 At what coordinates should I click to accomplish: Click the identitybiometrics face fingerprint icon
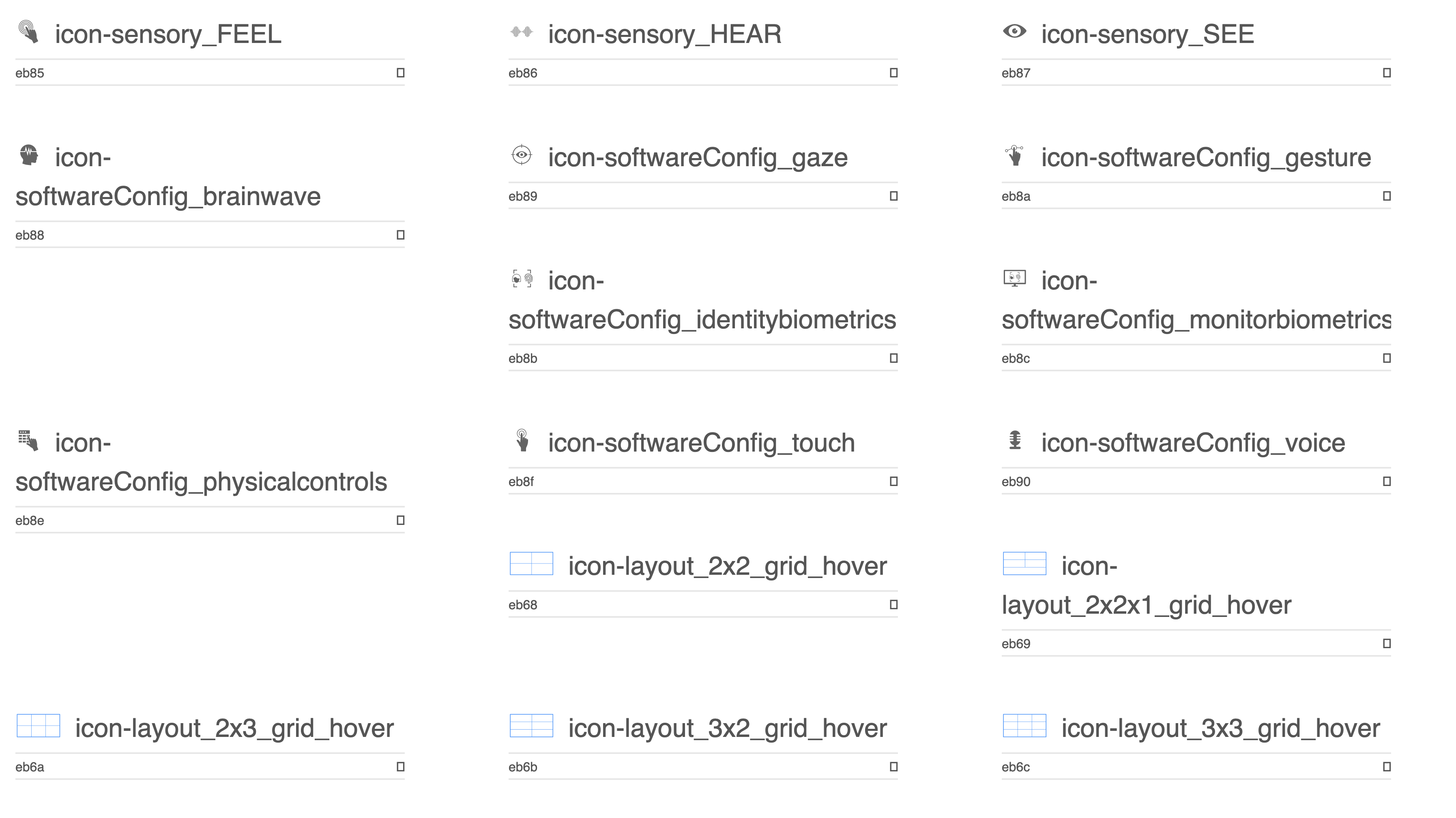point(522,278)
